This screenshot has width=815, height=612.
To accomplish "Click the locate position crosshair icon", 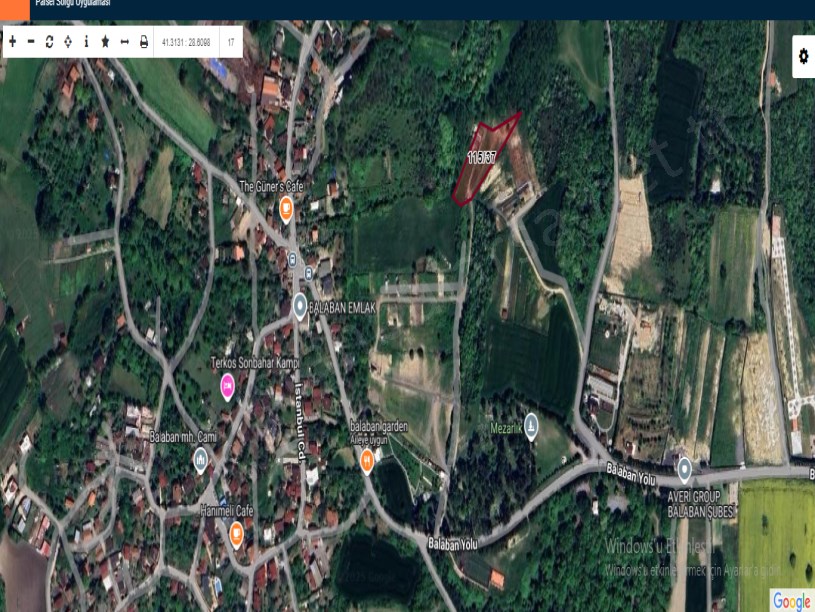I will coord(68,42).
